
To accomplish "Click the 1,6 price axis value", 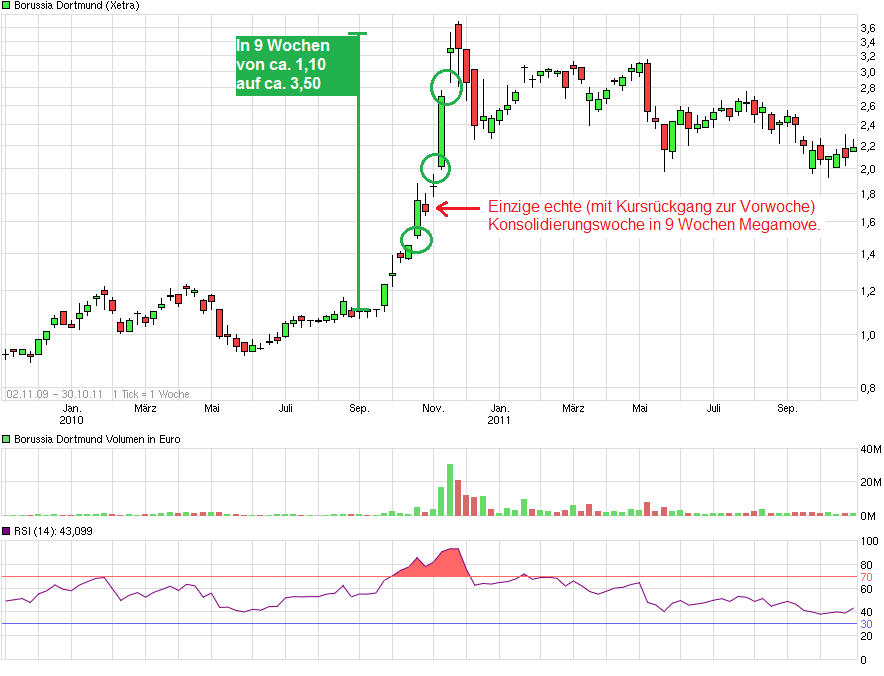I will click(x=868, y=222).
